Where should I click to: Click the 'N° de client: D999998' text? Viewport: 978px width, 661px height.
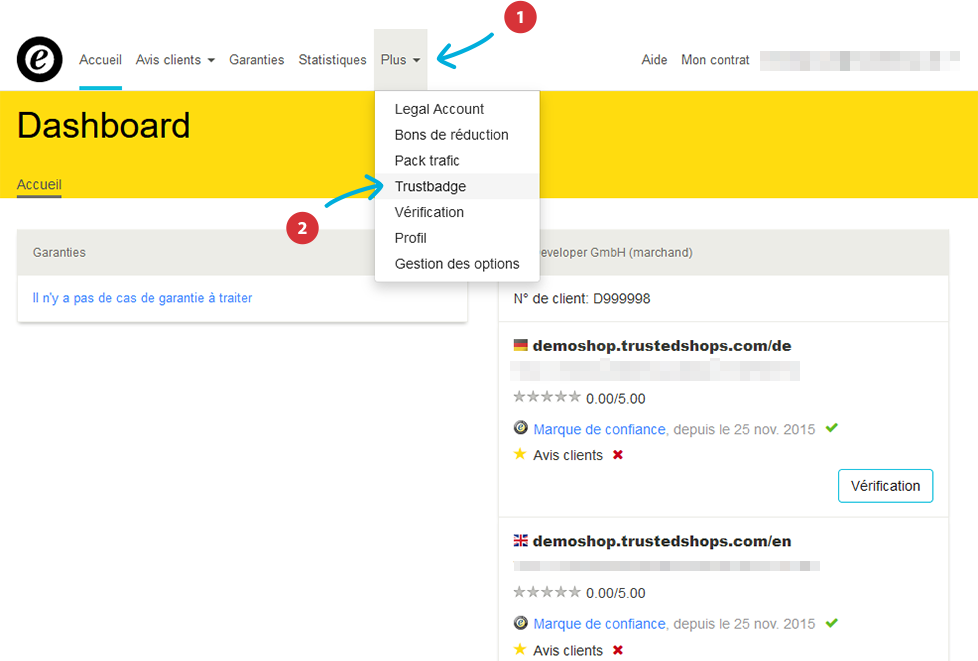click(582, 299)
